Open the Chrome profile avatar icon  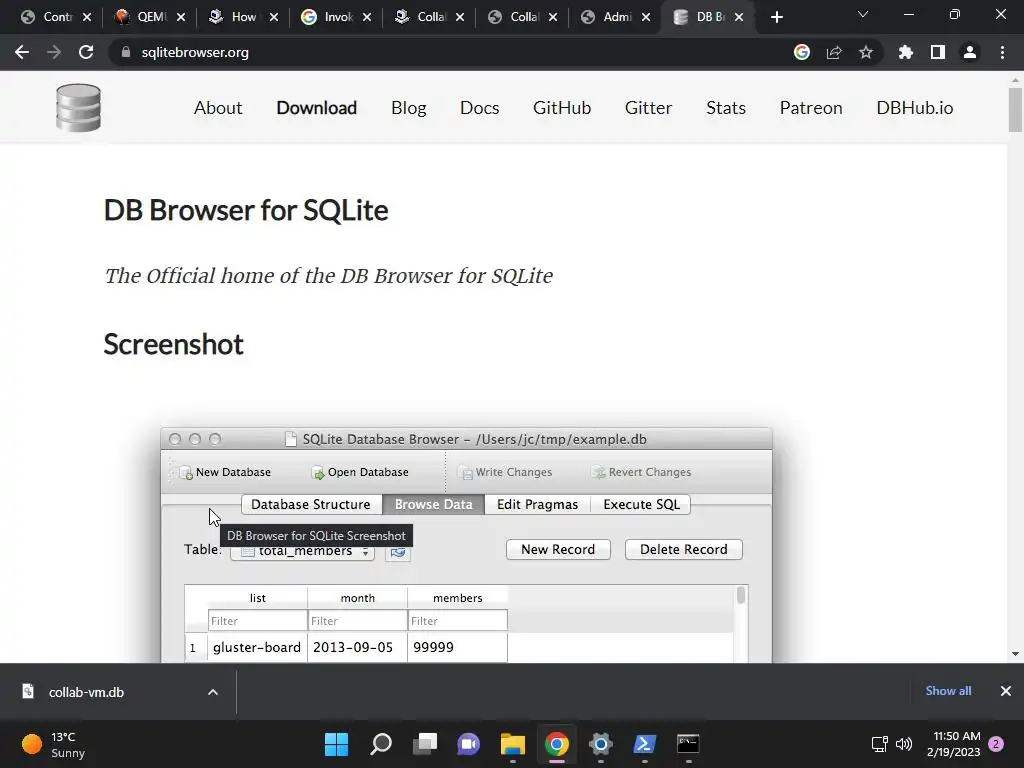970,52
